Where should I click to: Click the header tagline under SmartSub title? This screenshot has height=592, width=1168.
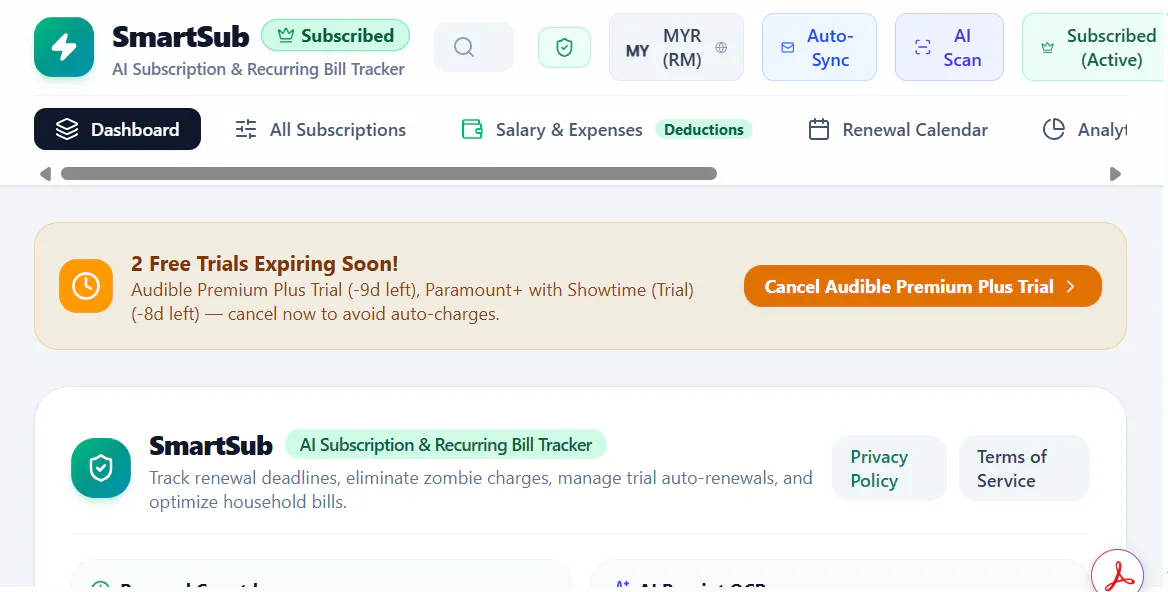click(258, 69)
